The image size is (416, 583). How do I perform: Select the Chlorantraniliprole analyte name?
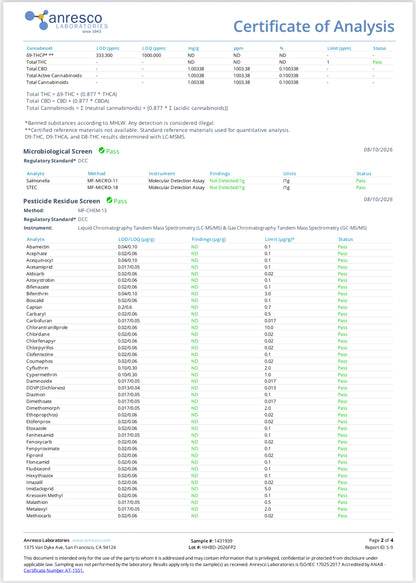[47, 328]
